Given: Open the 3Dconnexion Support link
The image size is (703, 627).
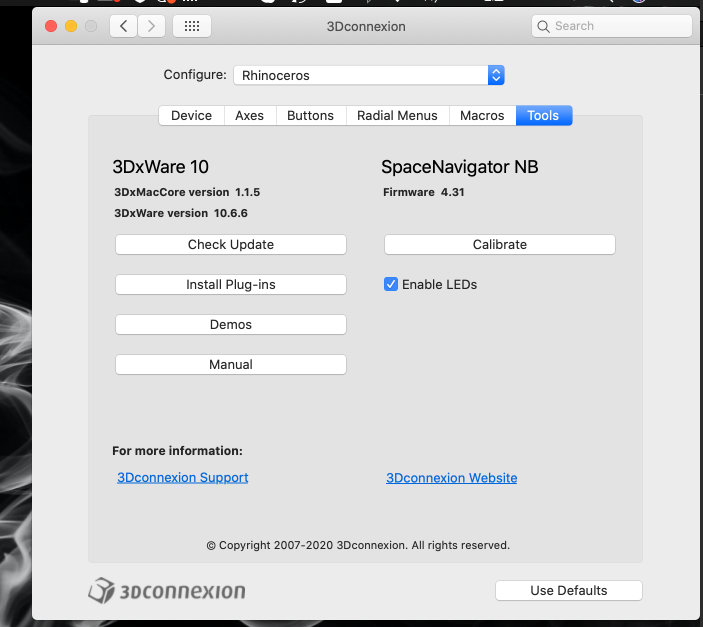Looking at the screenshot, I should (182, 478).
